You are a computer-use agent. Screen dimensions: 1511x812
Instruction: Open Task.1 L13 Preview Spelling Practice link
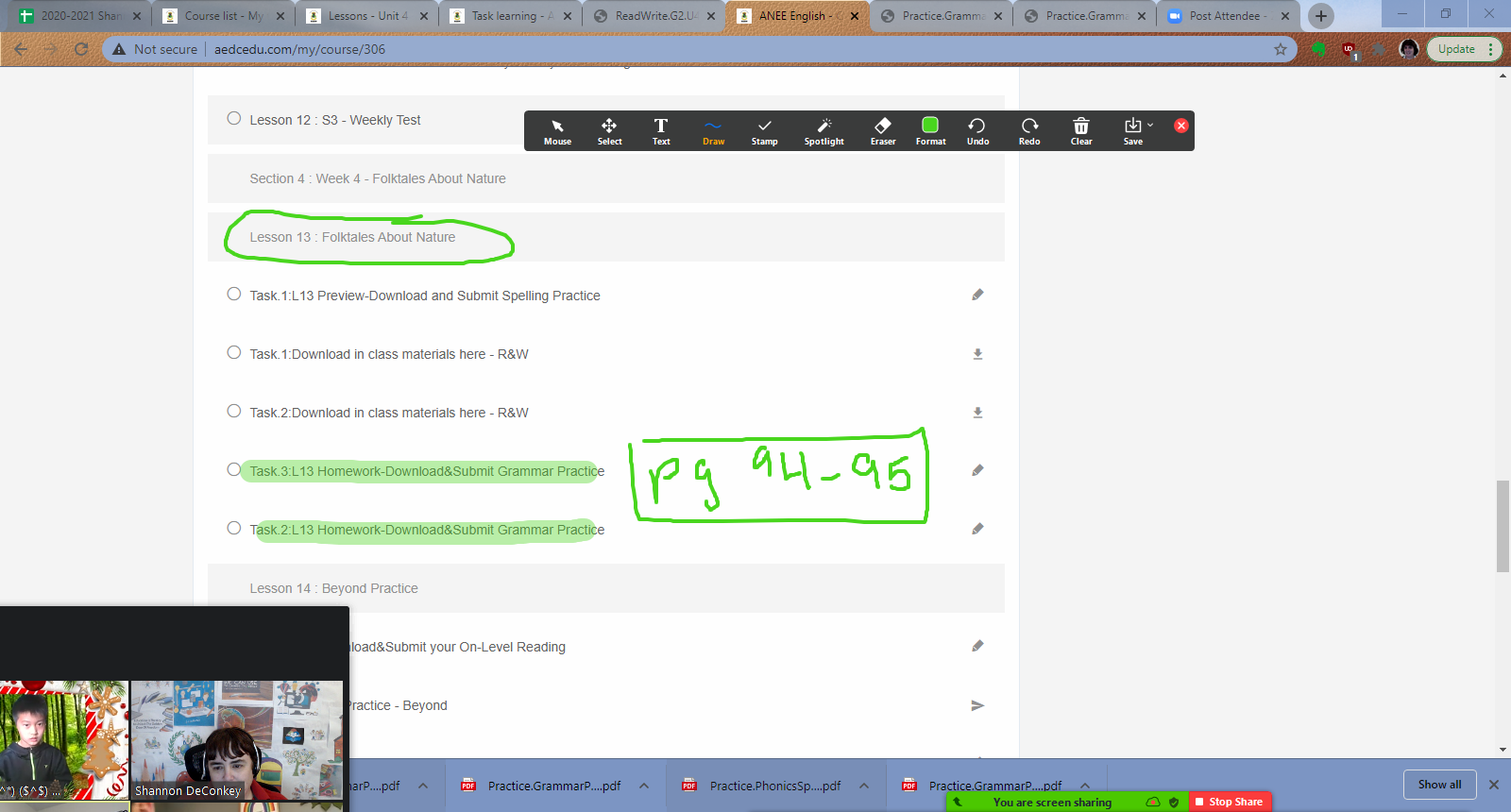425,296
